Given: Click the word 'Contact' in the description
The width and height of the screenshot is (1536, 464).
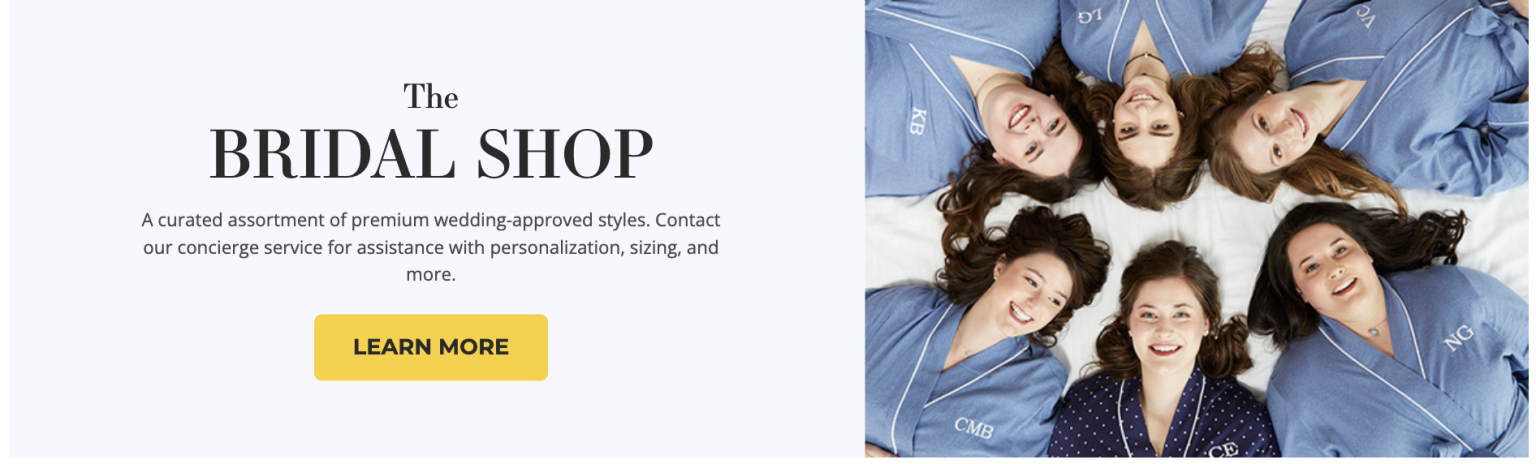Looking at the screenshot, I should click(688, 220).
